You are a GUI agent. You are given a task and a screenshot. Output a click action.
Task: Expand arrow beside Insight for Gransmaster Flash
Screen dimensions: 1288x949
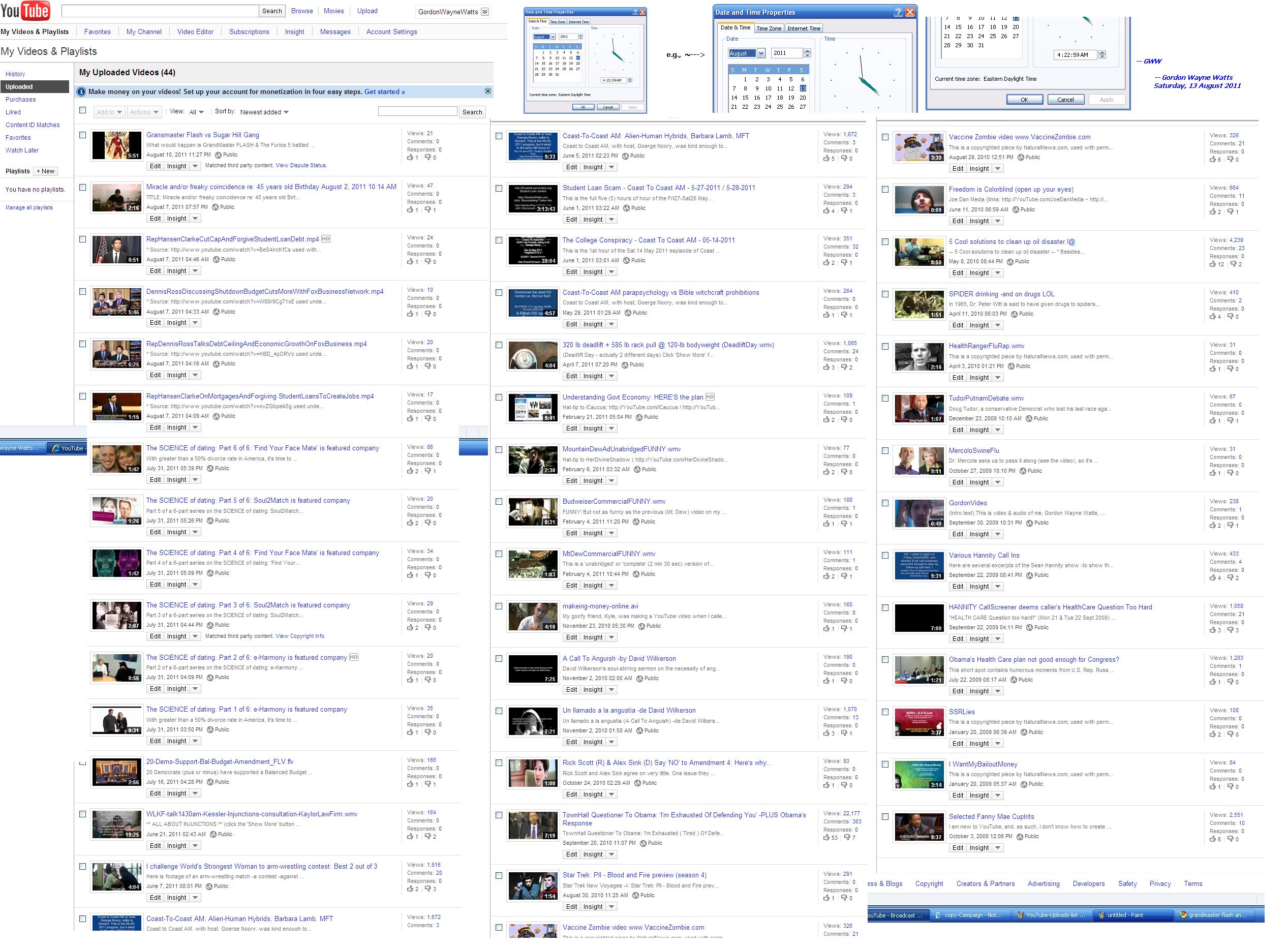[x=195, y=166]
